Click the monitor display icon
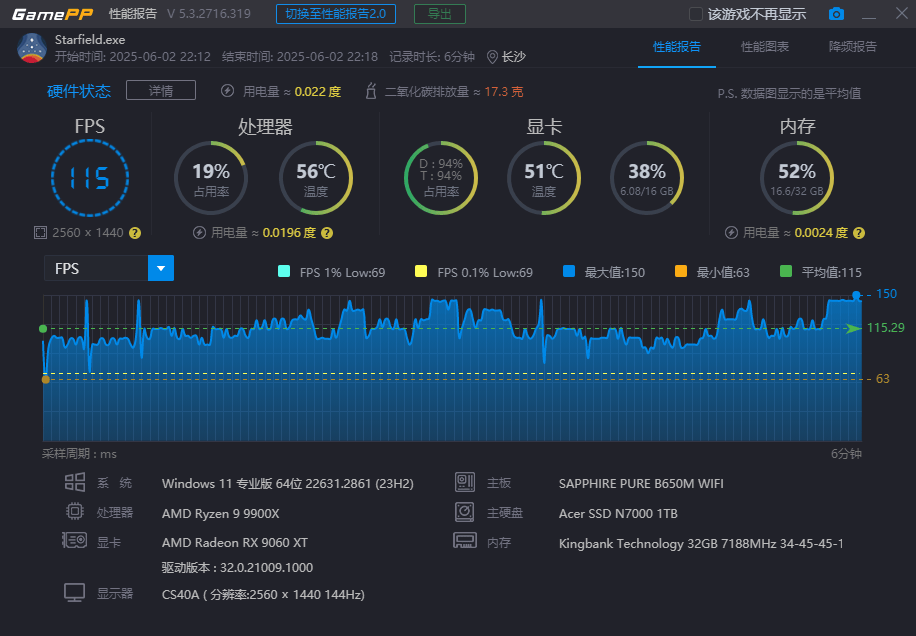The height and width of the screenshot is (636, 916). click(75, 592)
